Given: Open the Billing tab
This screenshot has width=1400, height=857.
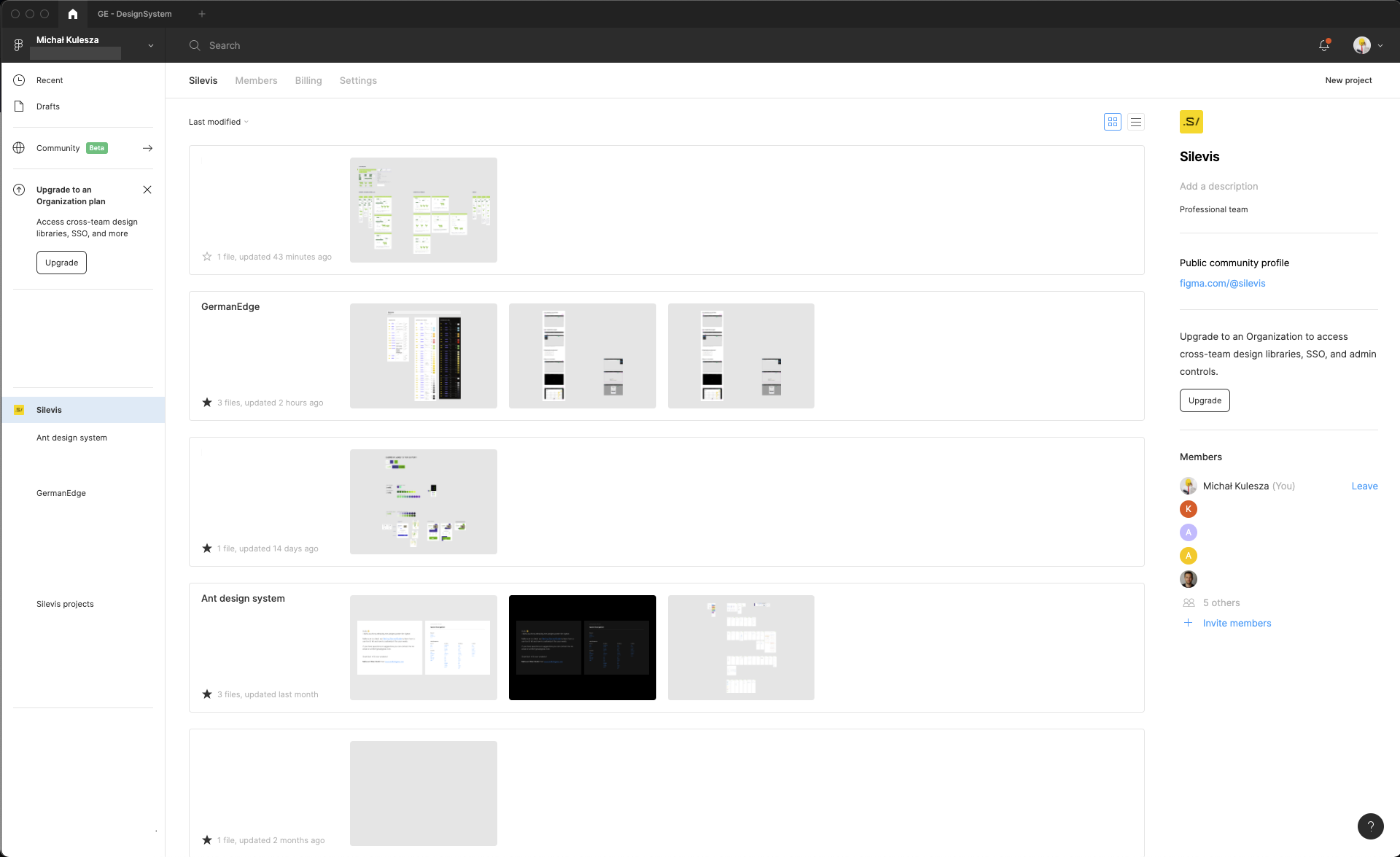Looking at the screenshot, I should tap(308, 80).
